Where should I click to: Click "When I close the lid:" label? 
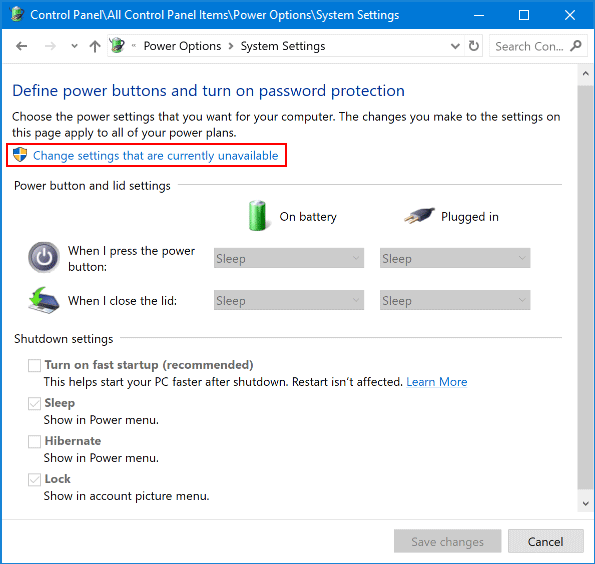coord(123,301)
